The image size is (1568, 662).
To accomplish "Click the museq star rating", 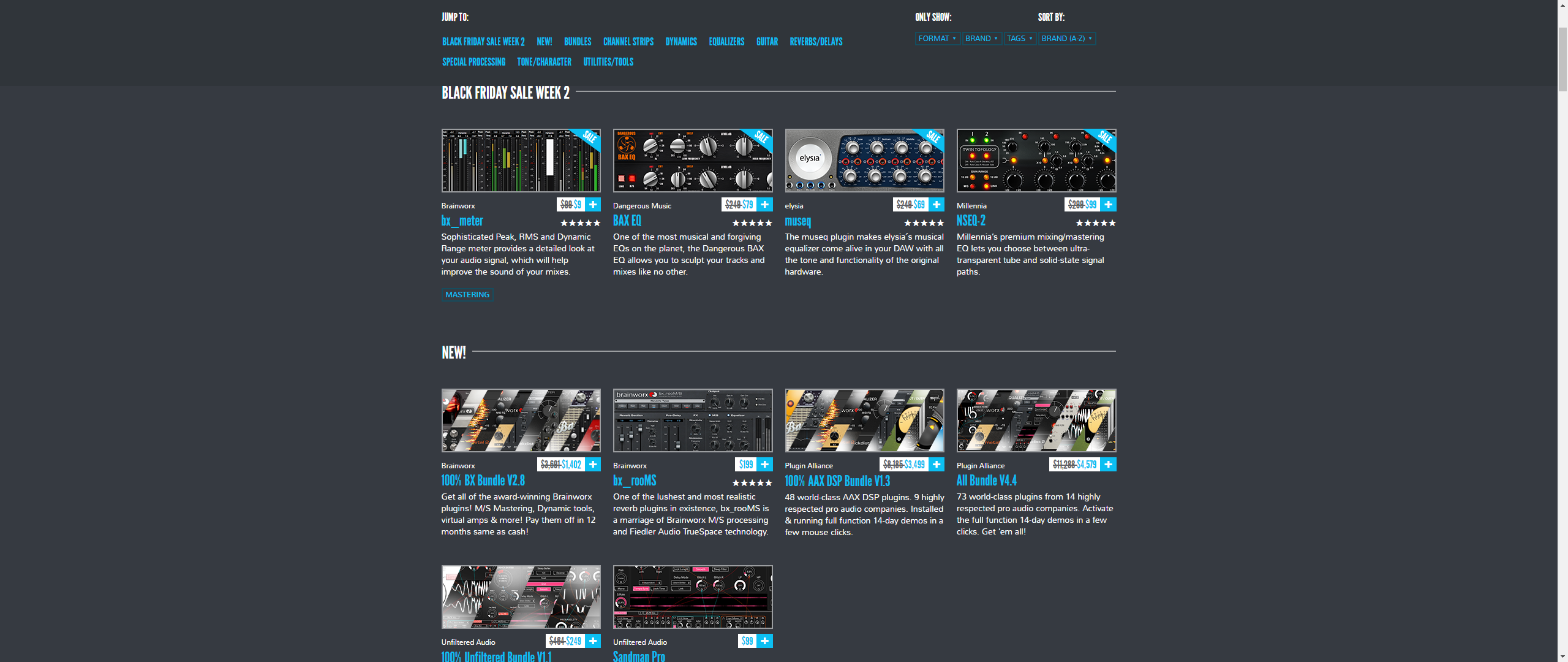I will tap(924, 223).
